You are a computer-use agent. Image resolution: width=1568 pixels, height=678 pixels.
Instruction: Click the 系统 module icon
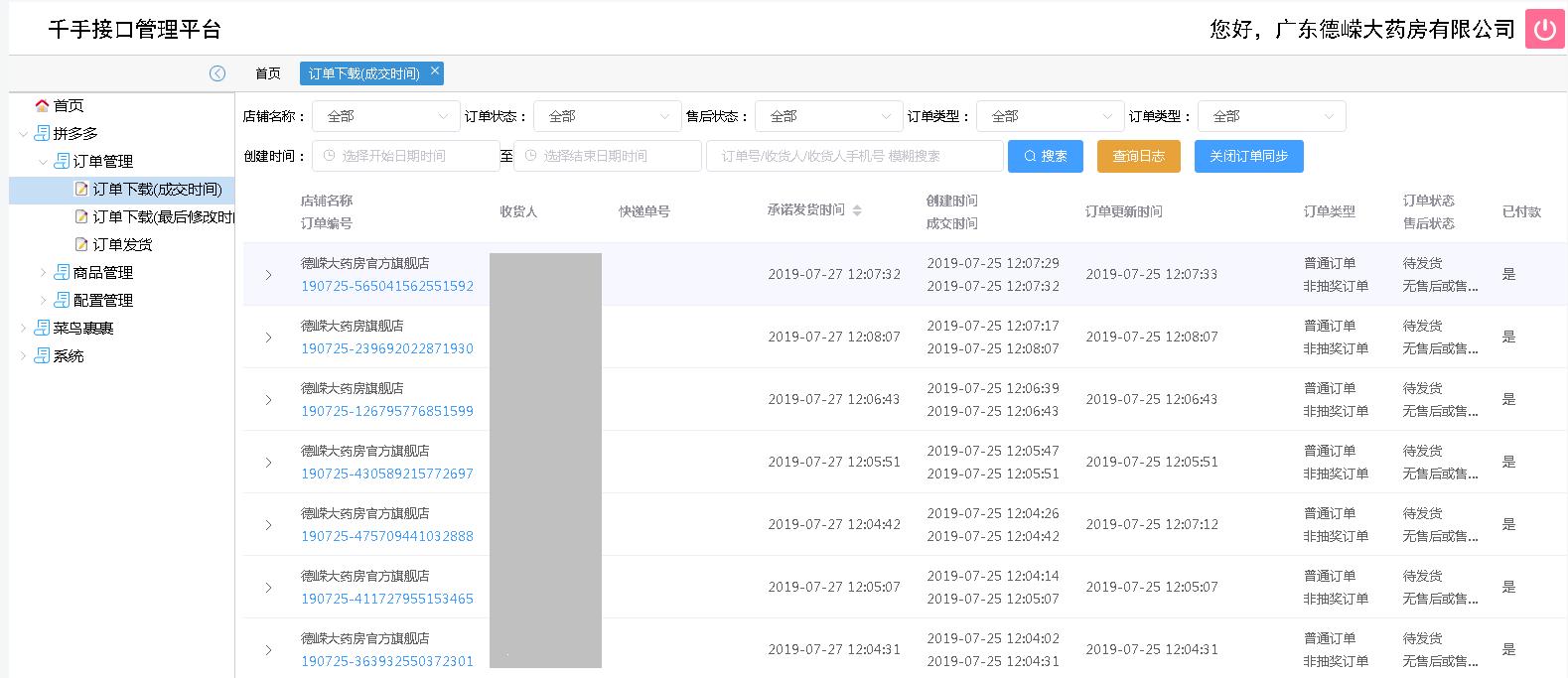tap(42, 355)
